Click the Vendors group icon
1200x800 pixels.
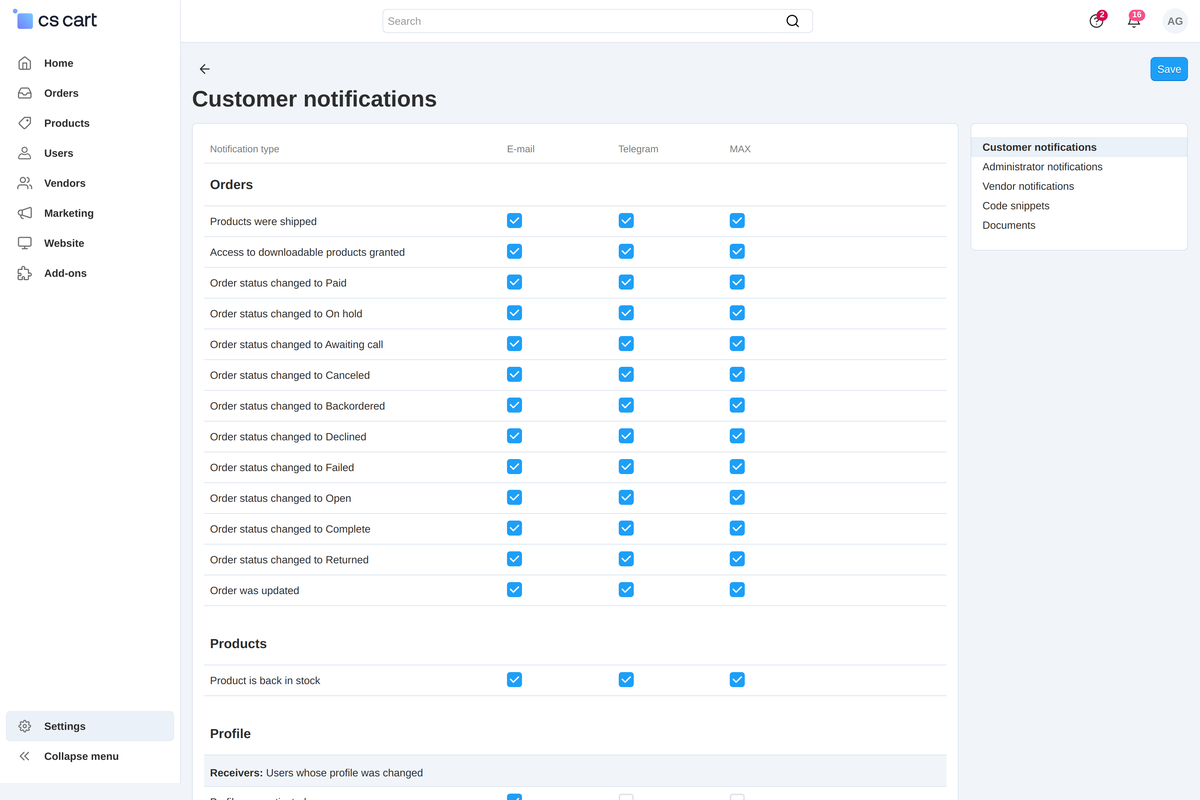25,183
